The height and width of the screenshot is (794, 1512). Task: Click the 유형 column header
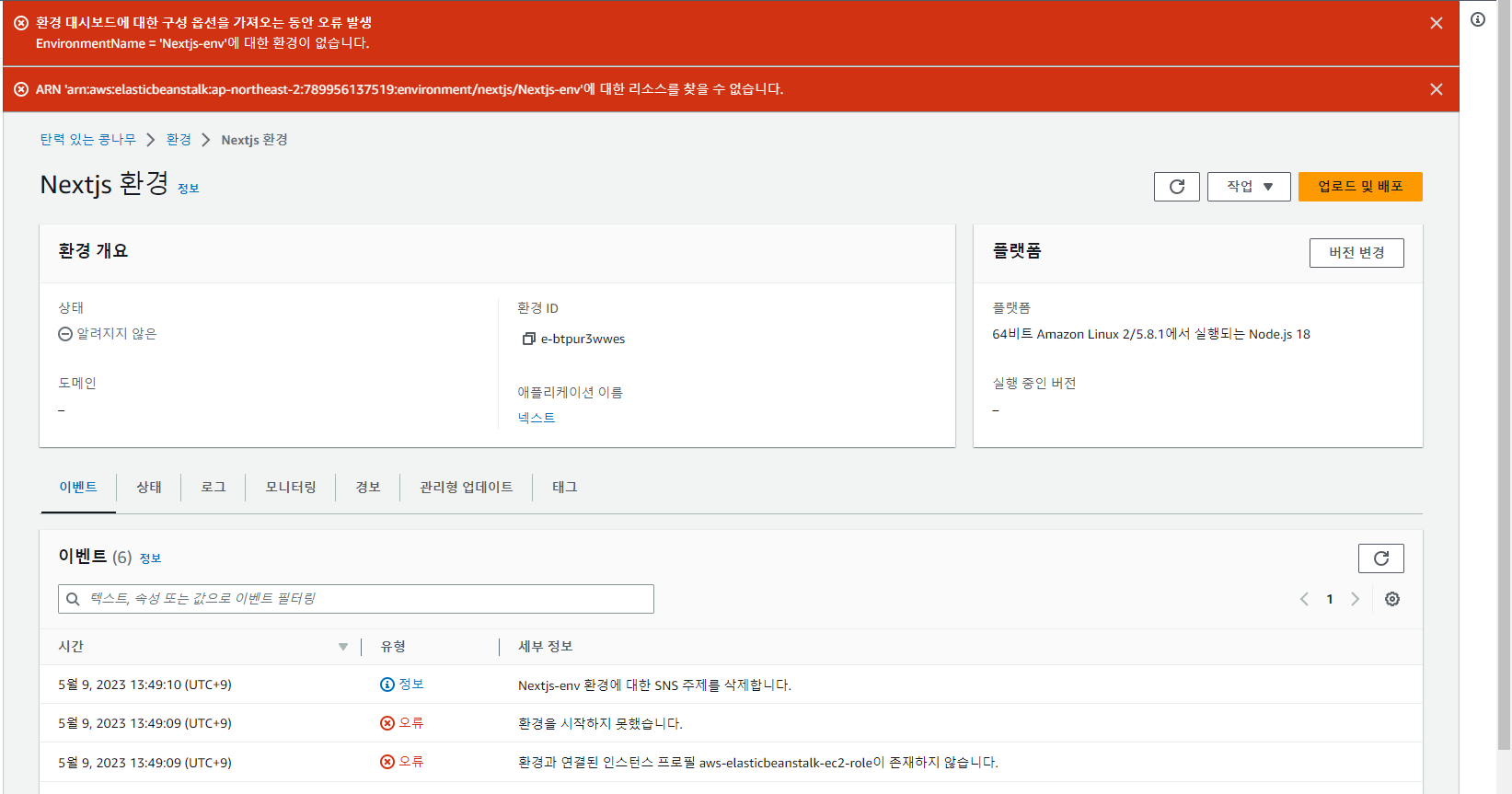tap(393, 647)
